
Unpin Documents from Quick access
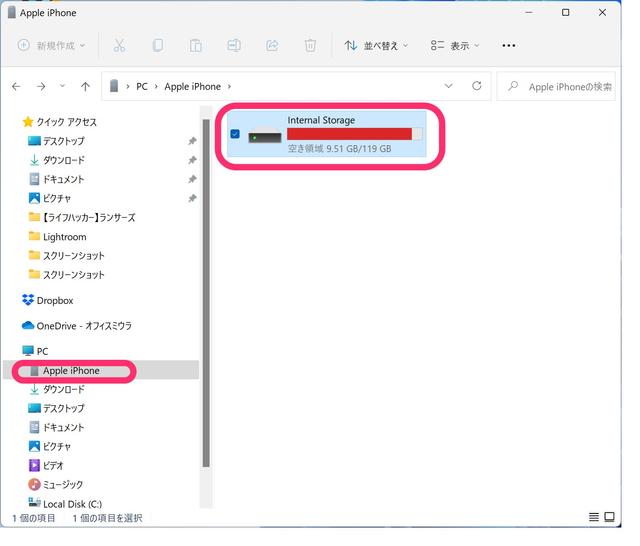(192, 179)
